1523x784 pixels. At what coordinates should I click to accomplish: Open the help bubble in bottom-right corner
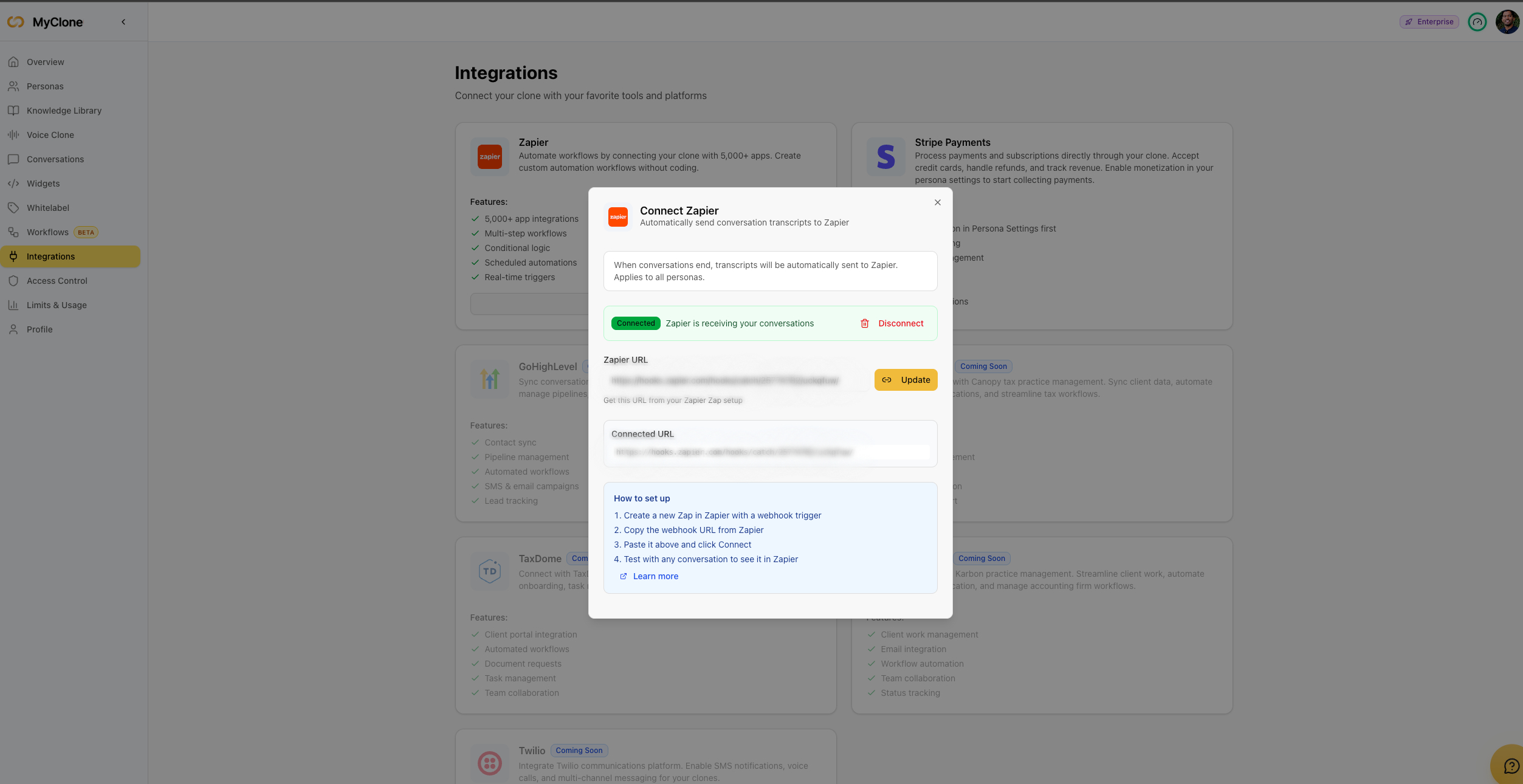(1511, 765)
